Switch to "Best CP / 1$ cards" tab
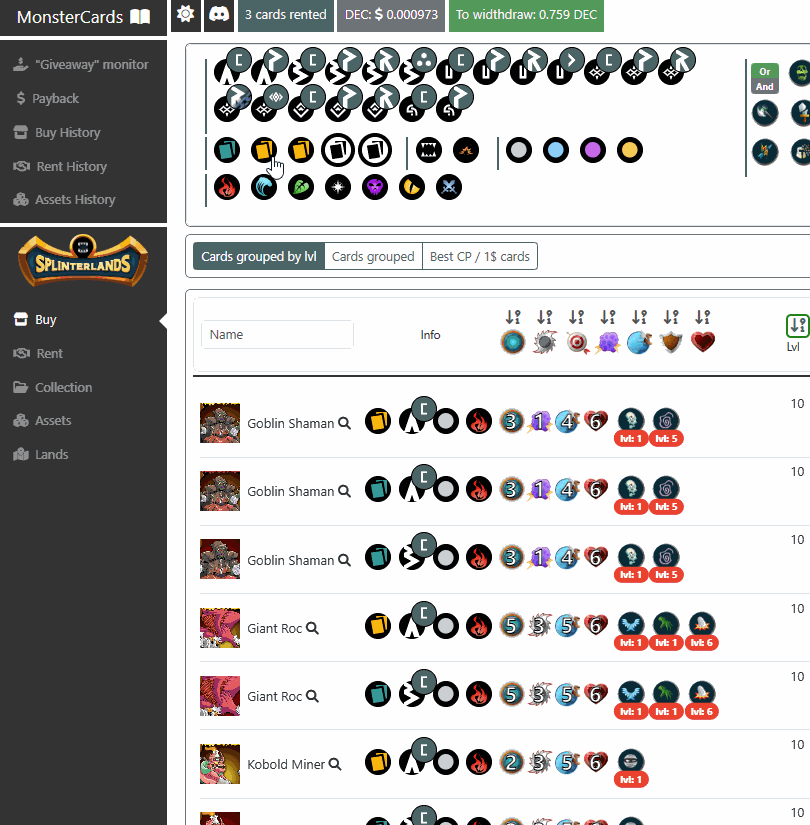Screen dimensions: 810x825 479,256
